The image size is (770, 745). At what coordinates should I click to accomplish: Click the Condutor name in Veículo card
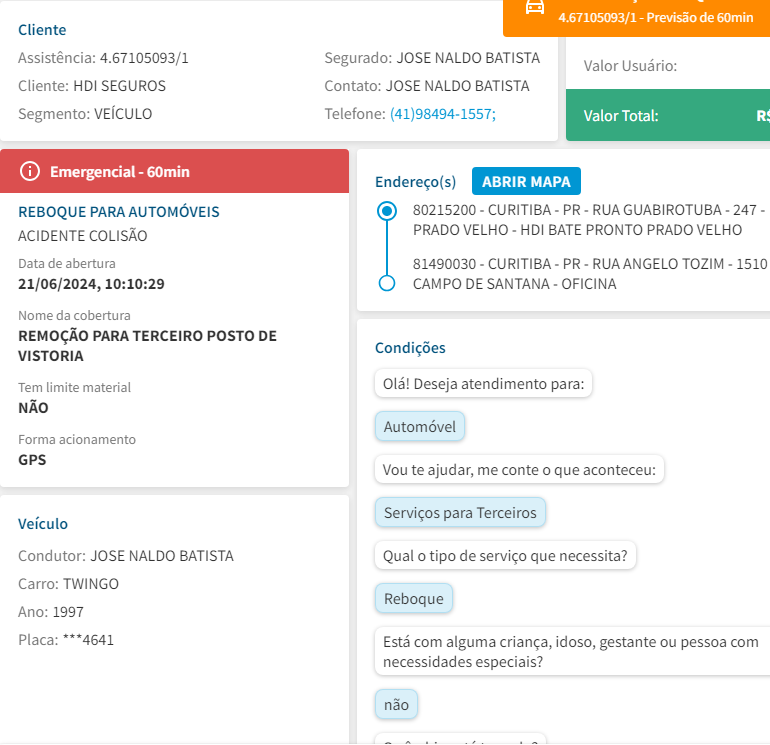tap(162, 556)
